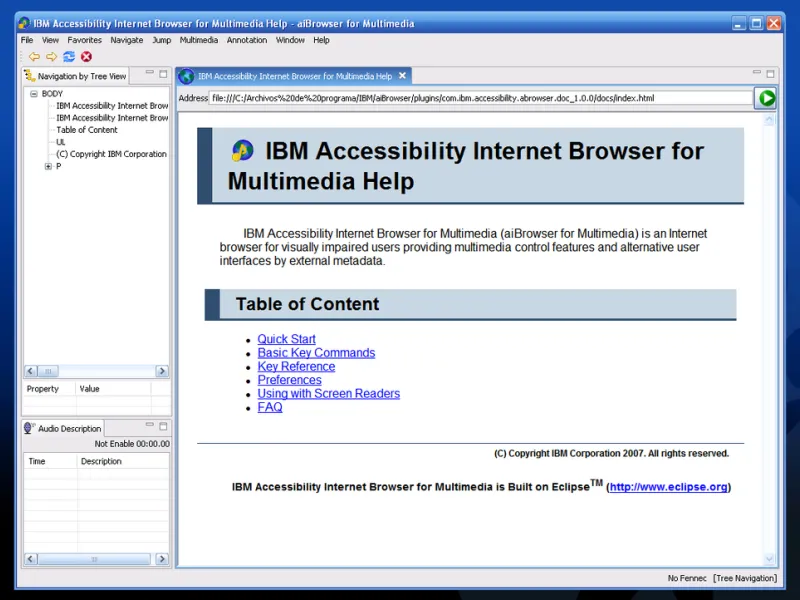800x600 pixels.
Task: Open the Window menu
Action: 290,40
